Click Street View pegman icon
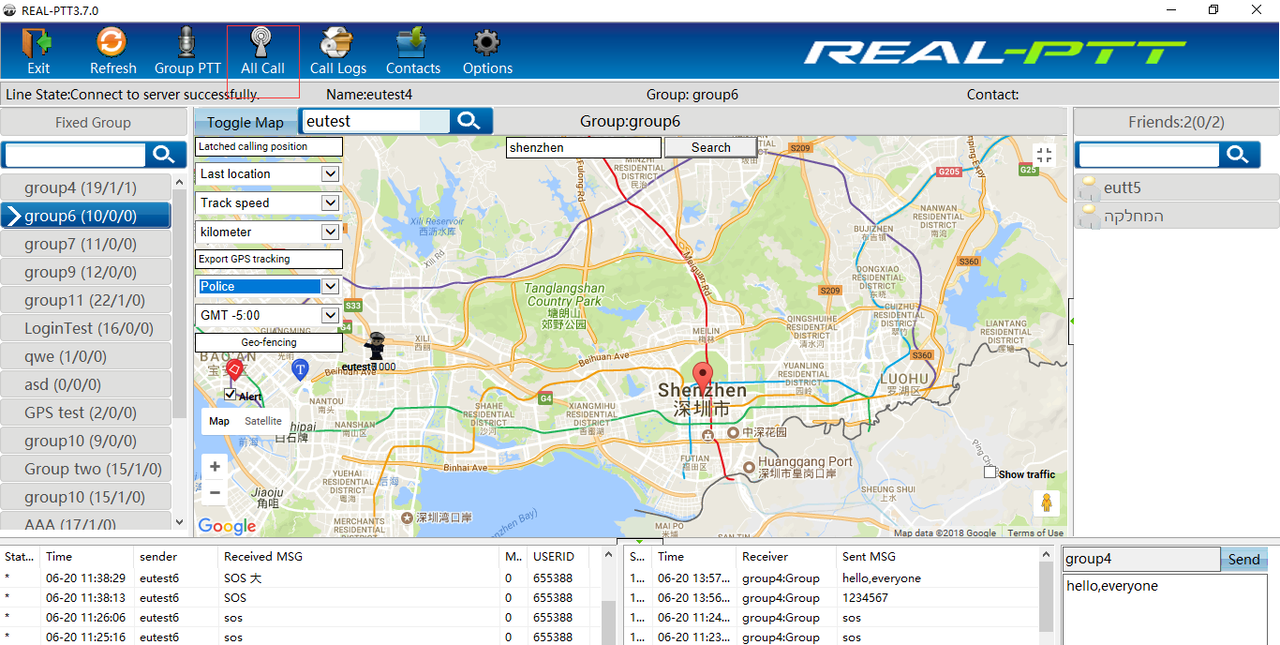 [1046, 503]
